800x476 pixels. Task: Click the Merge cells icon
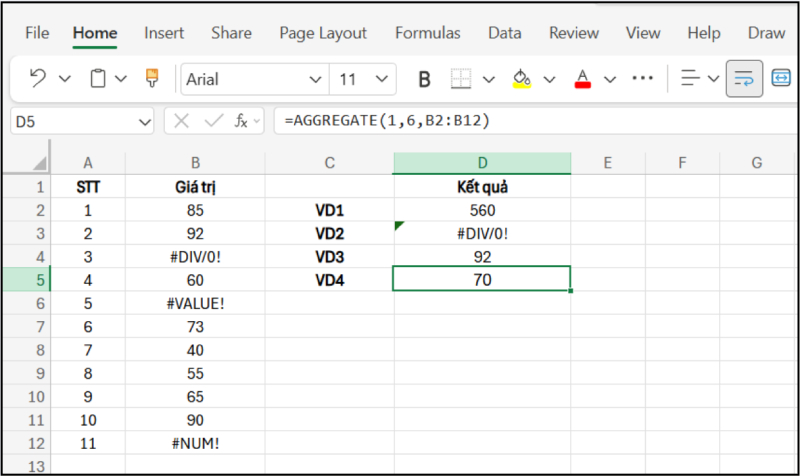click(781, 78)
